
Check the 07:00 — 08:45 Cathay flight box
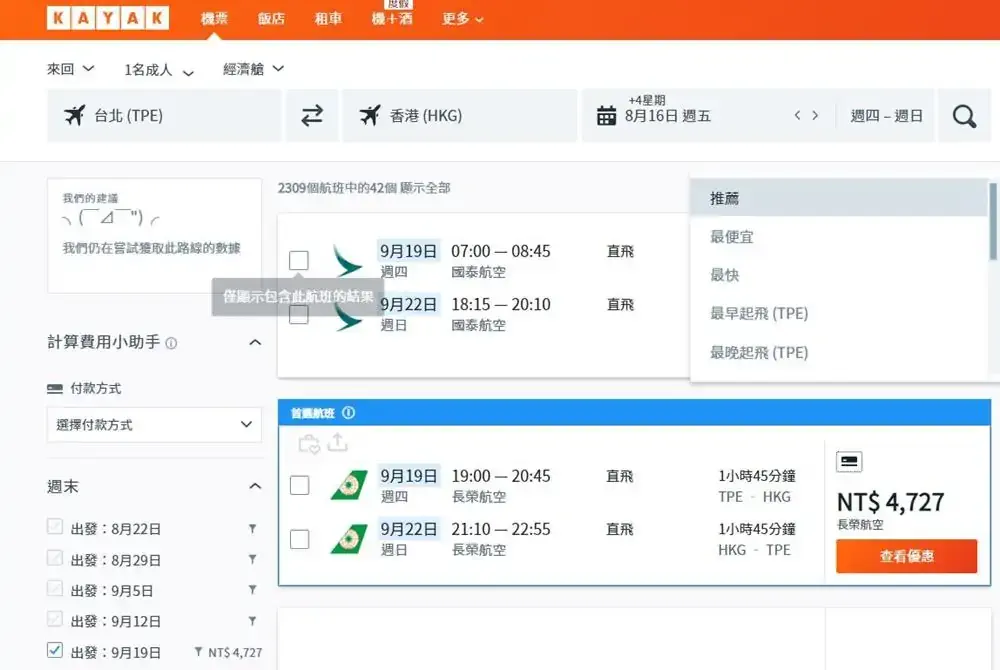click(298, 260)
